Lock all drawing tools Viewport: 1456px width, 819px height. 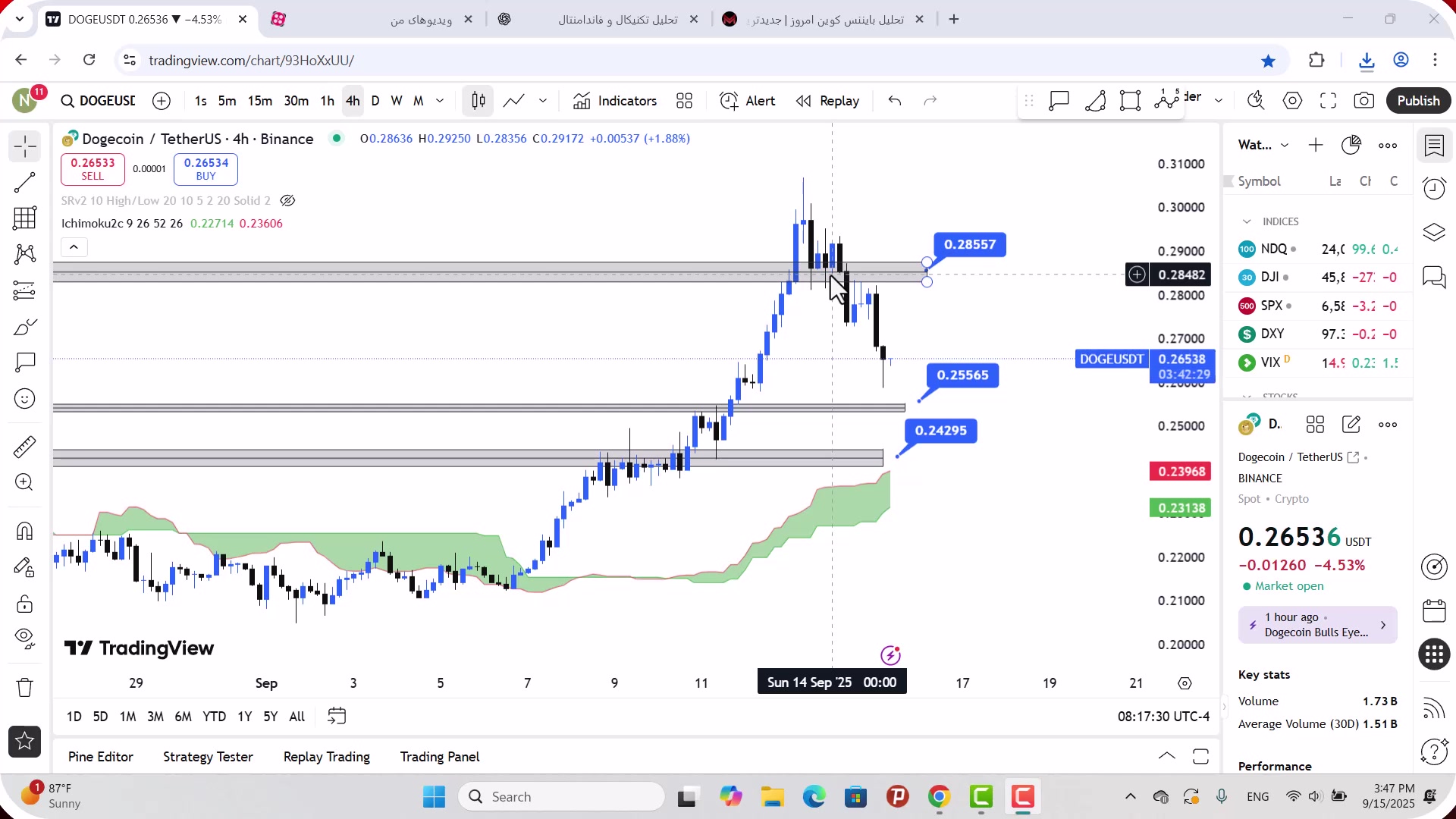pos(25,604)
